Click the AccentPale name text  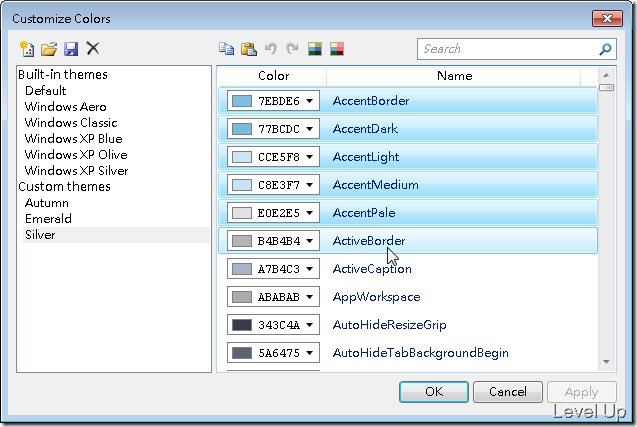click(x=364, y=213)
